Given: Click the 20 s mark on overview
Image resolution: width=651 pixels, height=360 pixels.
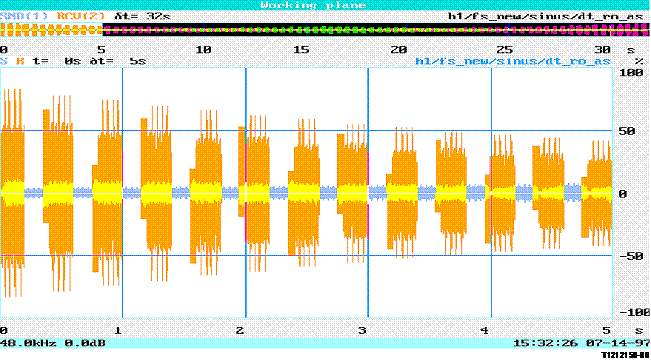Looking at the screenshot, I should point(399,50).
